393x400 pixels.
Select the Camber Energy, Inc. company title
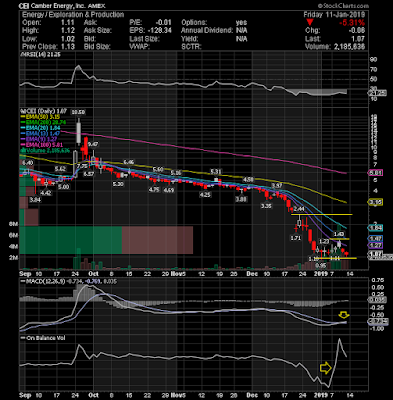pyautogui.click(x=59, y=6)
